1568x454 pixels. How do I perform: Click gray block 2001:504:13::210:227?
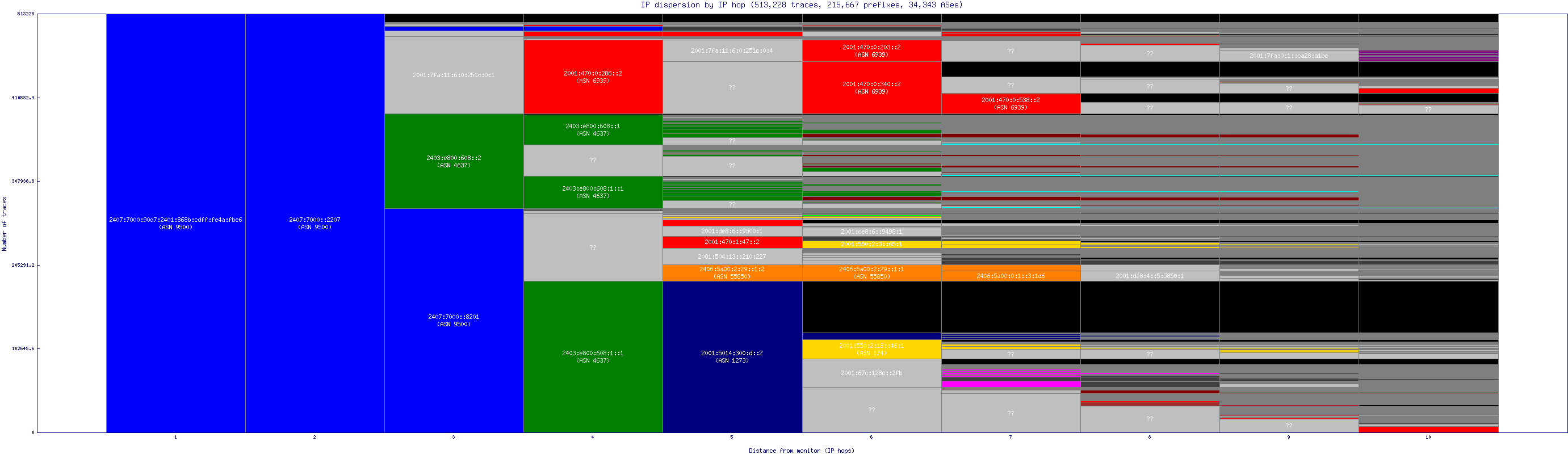[x=732, y=256]
